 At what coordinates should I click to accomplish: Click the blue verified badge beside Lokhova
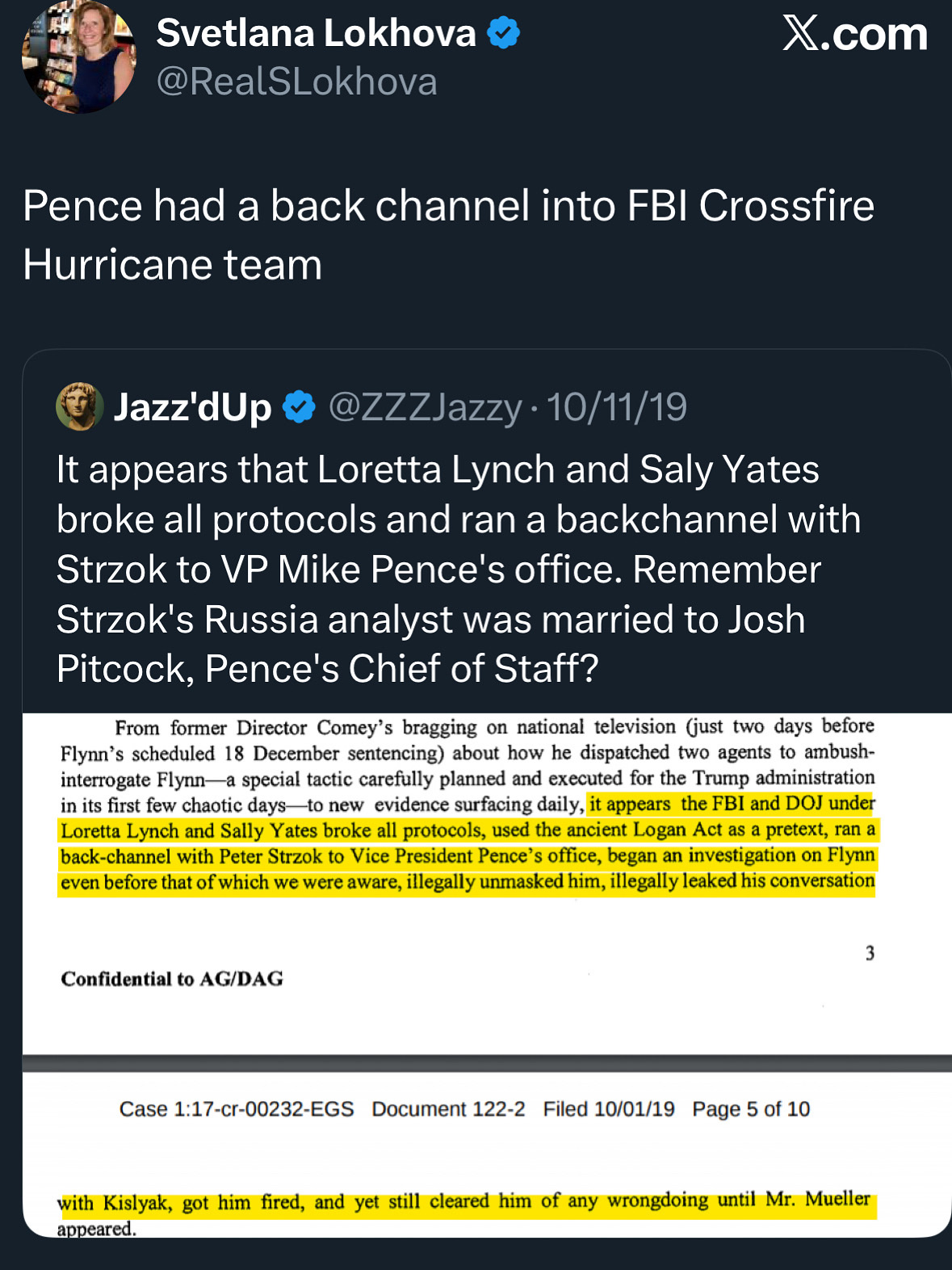tap(504, 33)
